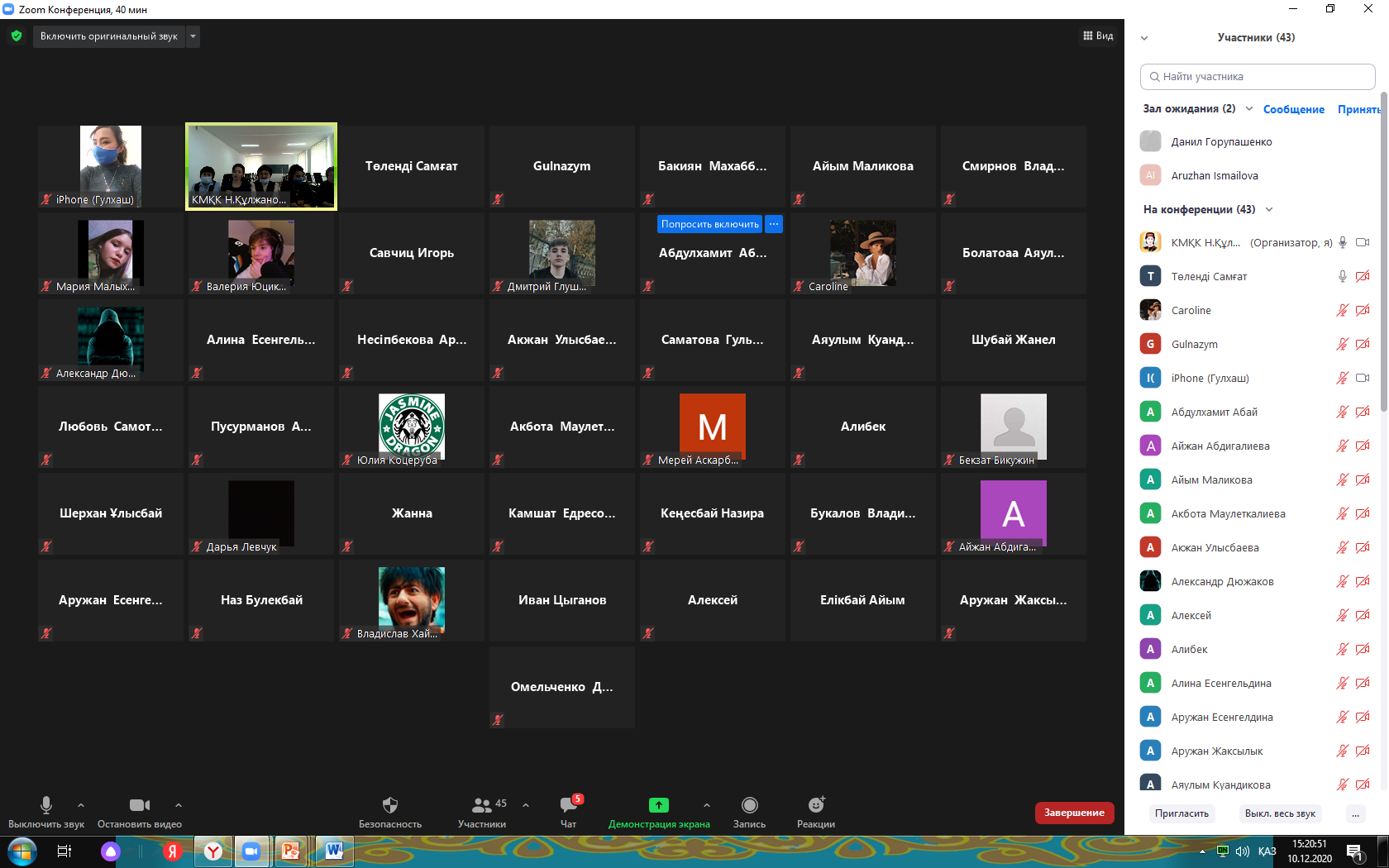Screen dimensions: 1389x868
Task: Click the green encryption shield icon
Action: (x=17, y=36)
